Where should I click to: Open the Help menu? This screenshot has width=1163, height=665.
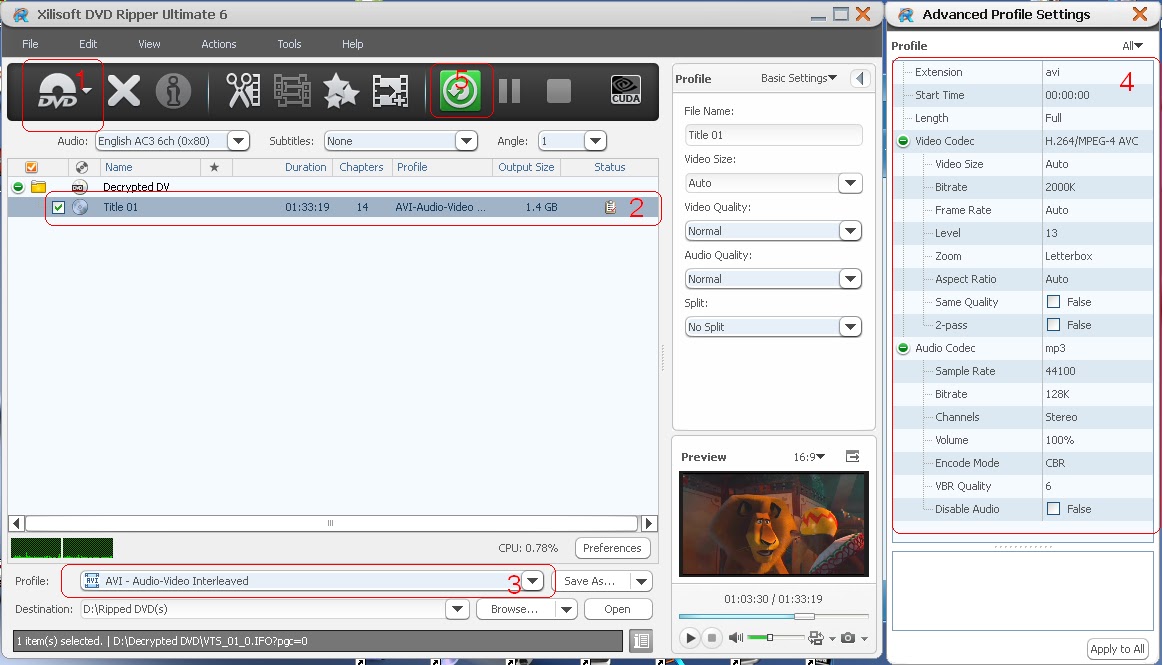click(x=352, y=44)
